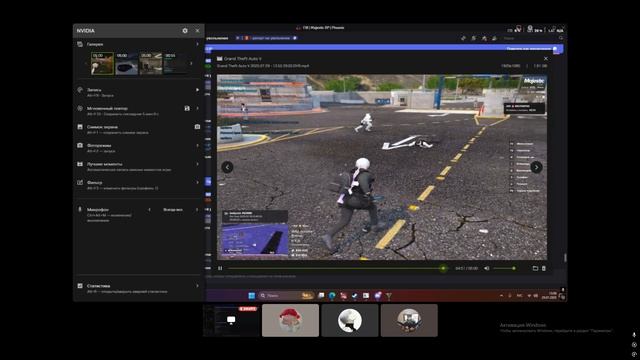Save instant replay with the disk icon
This screenshot has height=360, width=640.
pos(187,109)
